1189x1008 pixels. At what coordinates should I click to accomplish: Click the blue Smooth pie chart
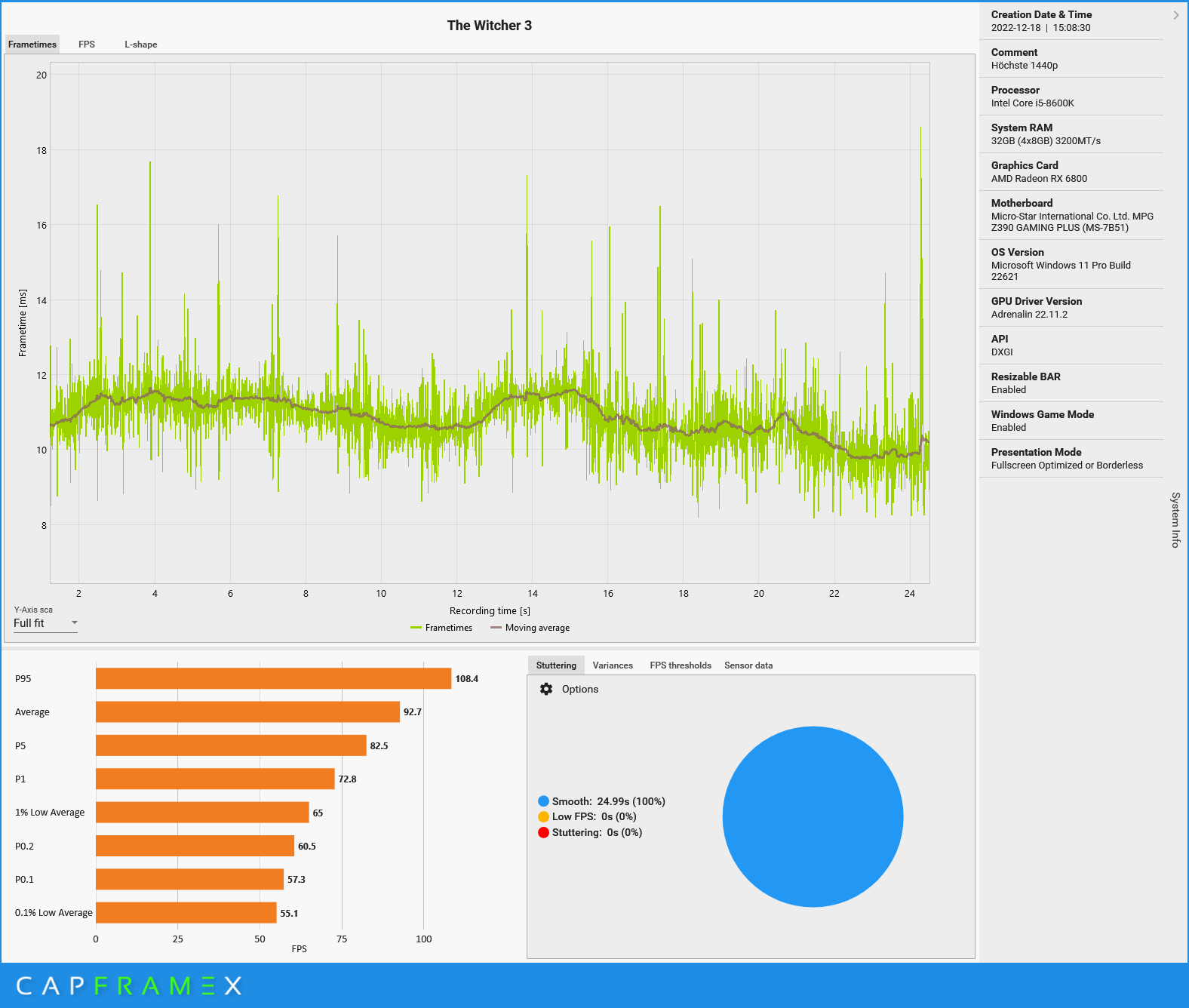click(813, 816)
